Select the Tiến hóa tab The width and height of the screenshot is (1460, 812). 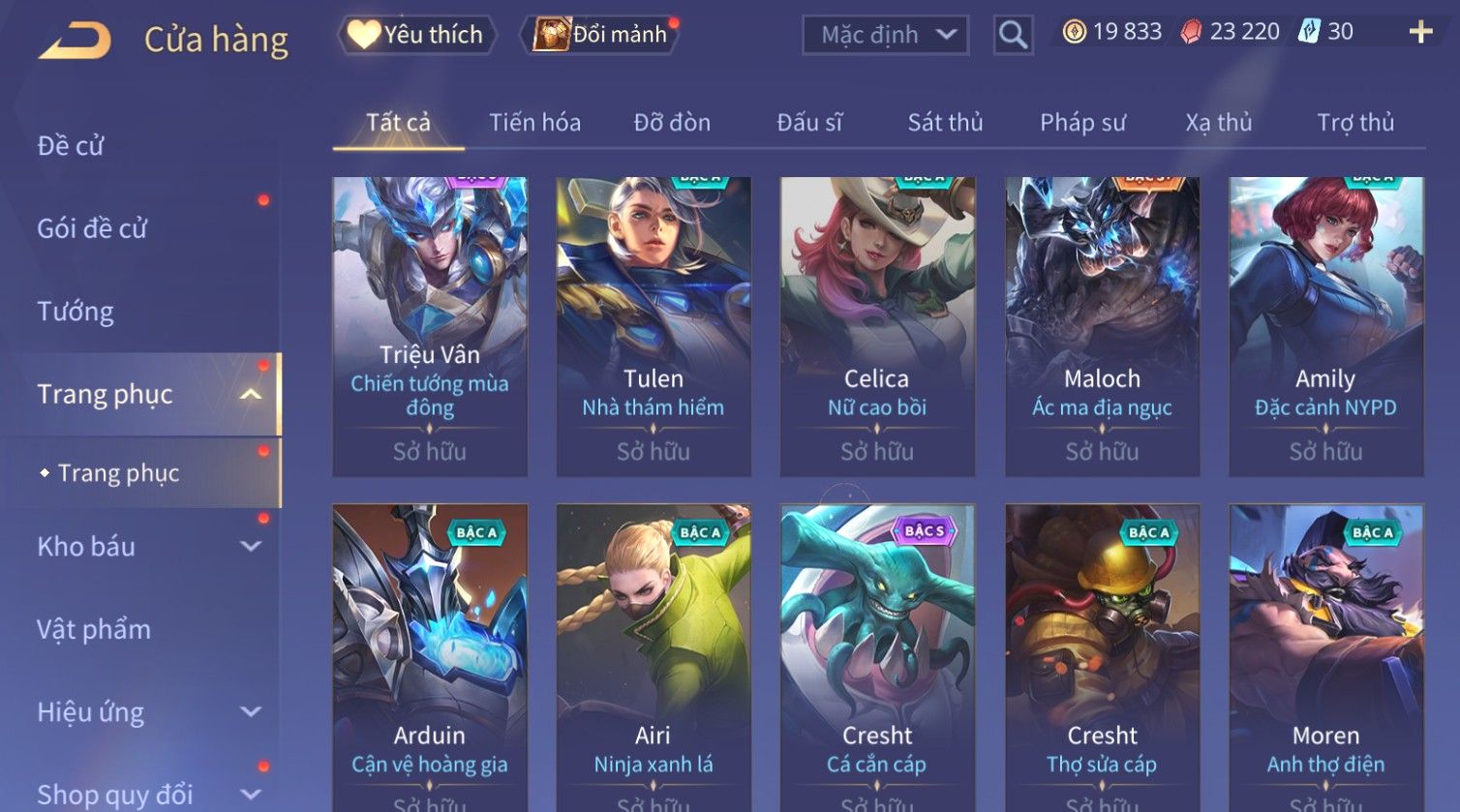pos(534,122)
